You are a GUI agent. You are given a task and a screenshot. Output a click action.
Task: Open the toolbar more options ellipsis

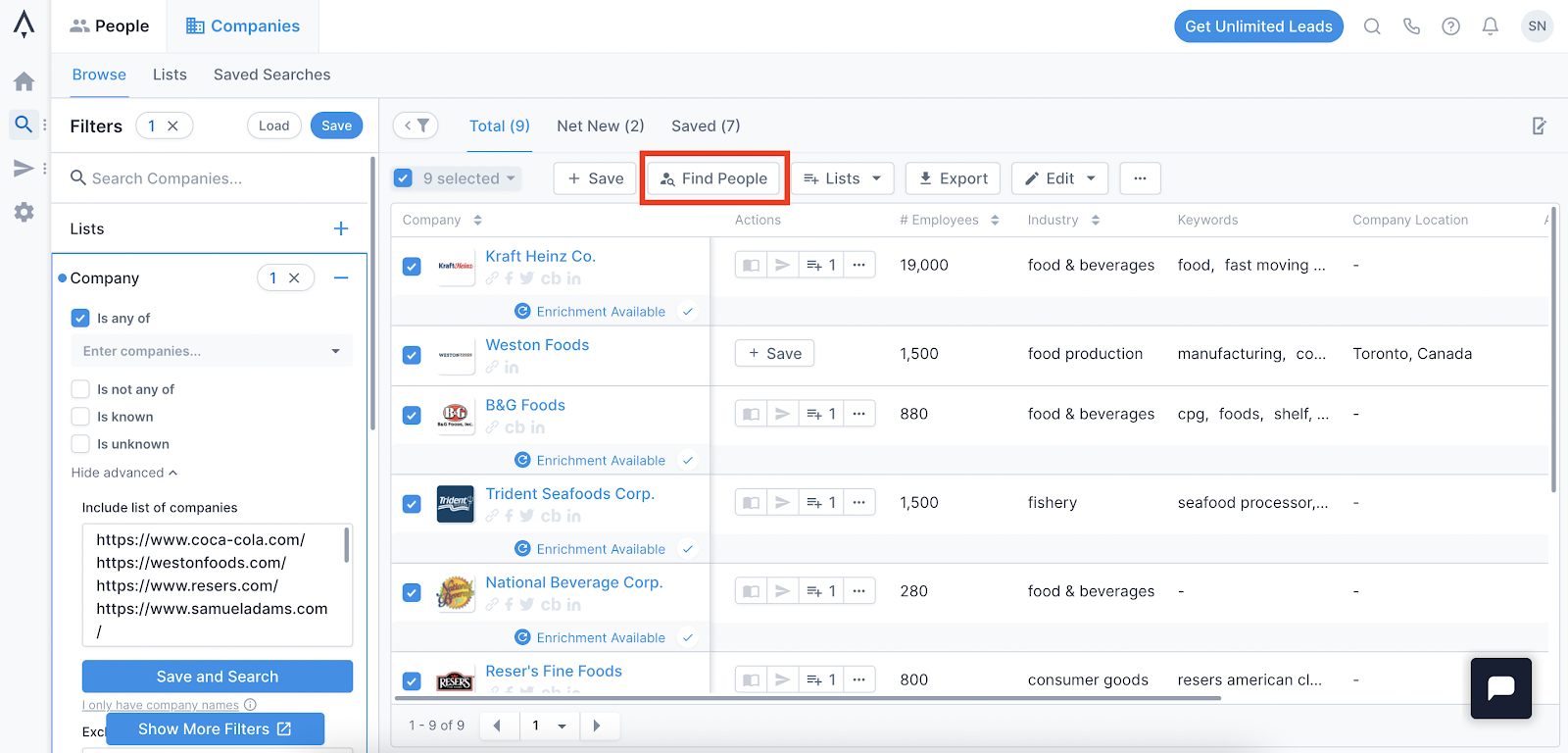coord(1140,178)
